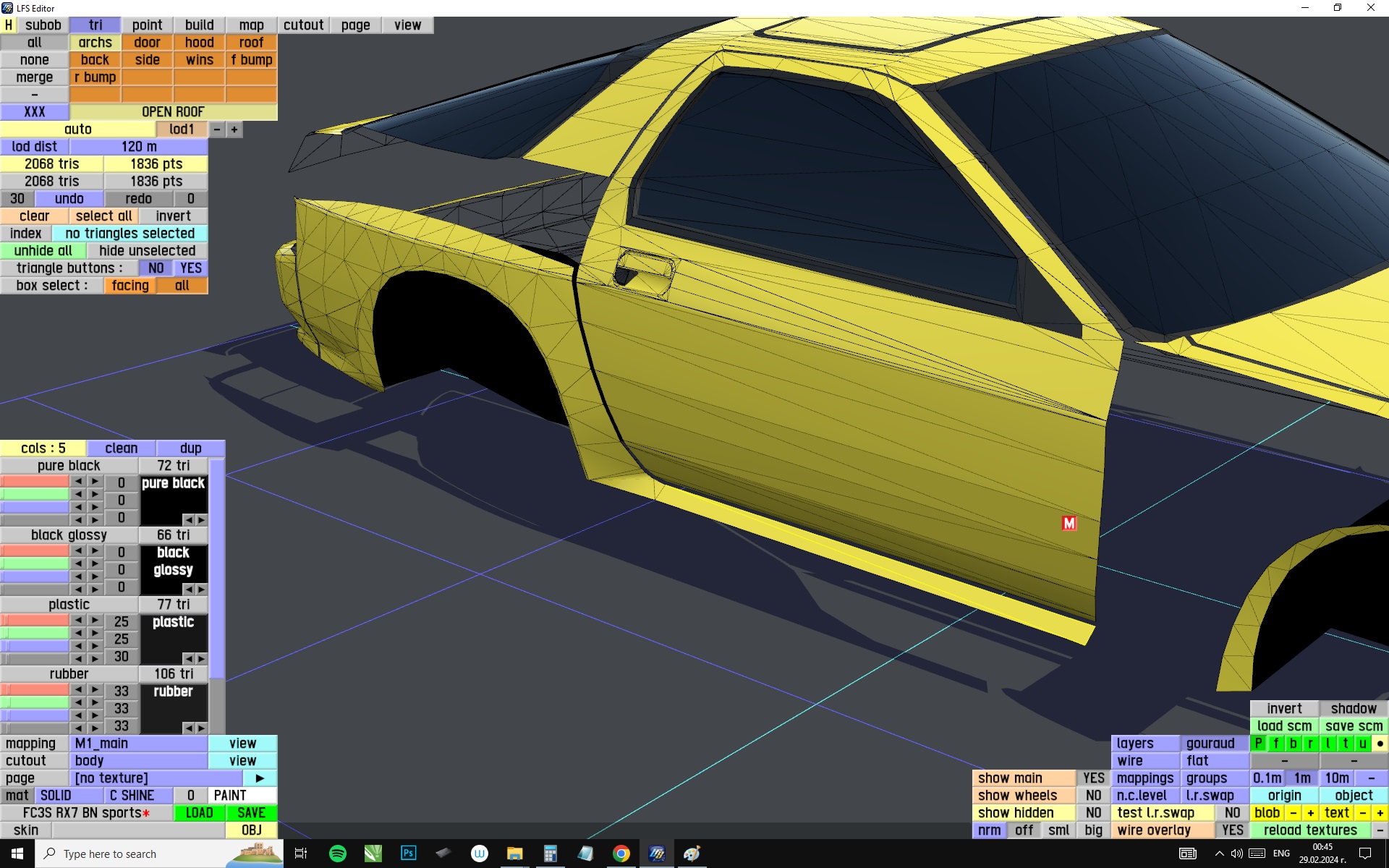The width and height of the screenshot is (1389, 868).
Task: Click the red M mapping marker on car
Action: [x=1069, y=523]
